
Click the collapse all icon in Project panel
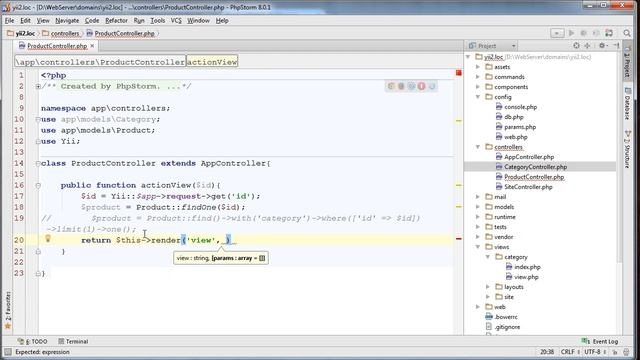click(587, 46)
